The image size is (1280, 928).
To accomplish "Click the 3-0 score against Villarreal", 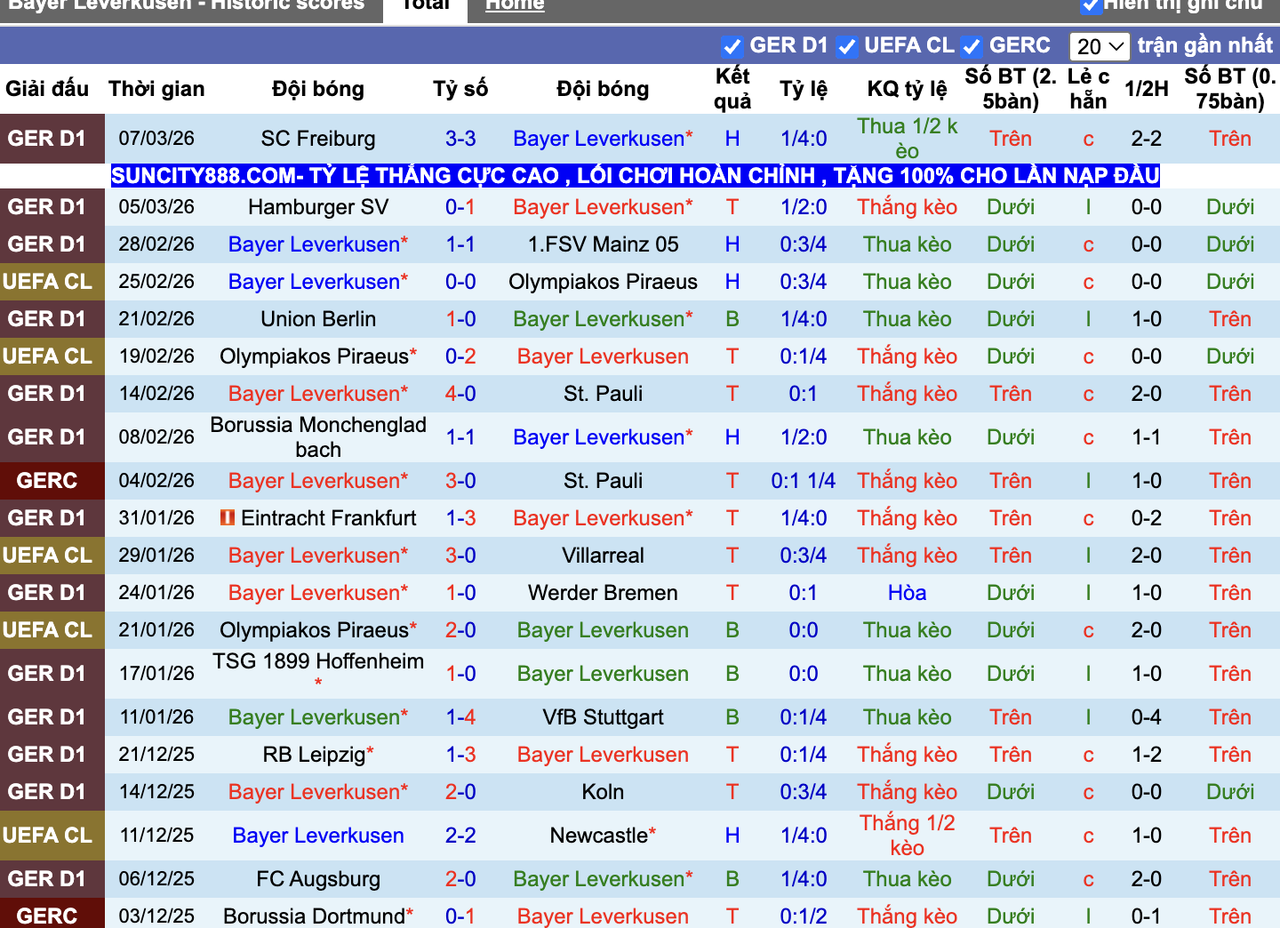I will [461, 555].
